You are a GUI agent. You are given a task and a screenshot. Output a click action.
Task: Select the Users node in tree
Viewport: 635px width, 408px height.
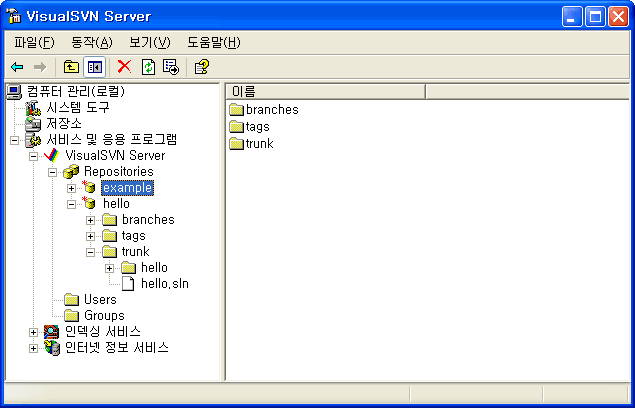point(100,300)
